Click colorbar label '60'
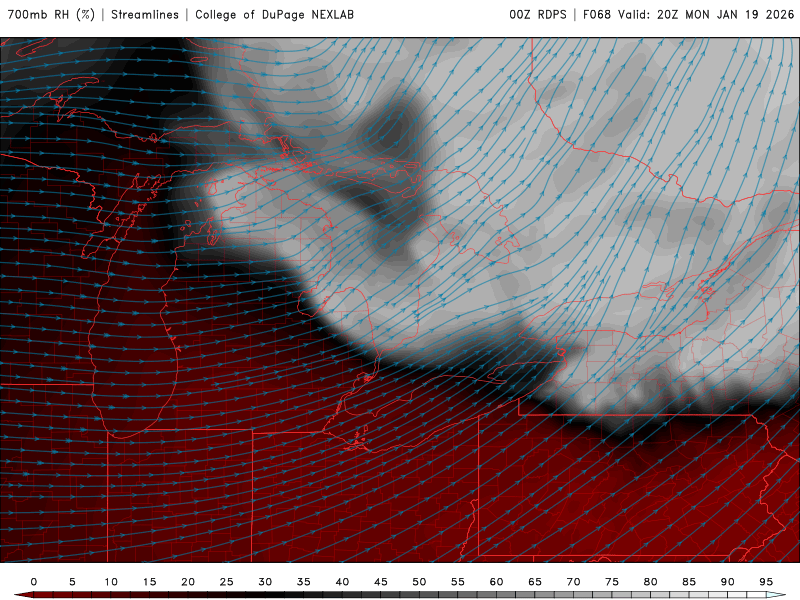The width and height of the screenshot is (800, 600). [496, 582]
